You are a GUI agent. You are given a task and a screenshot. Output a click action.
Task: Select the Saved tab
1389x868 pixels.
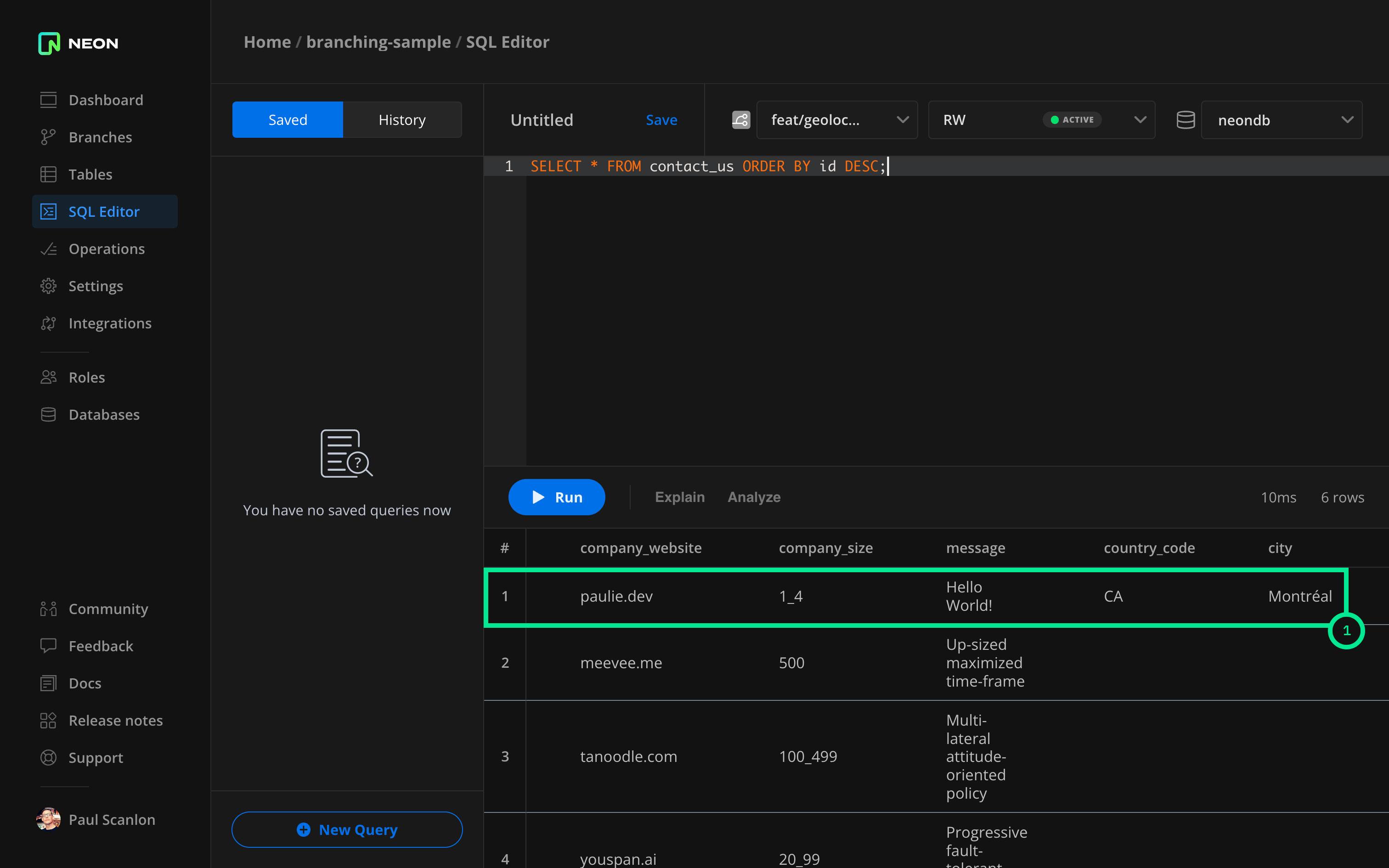pos(288,120)
